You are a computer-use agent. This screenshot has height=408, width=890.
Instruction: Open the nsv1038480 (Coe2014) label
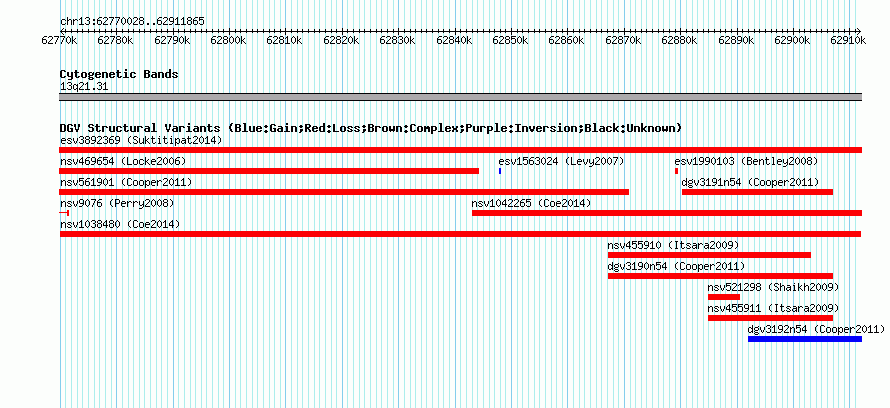(x=120, y=224)
